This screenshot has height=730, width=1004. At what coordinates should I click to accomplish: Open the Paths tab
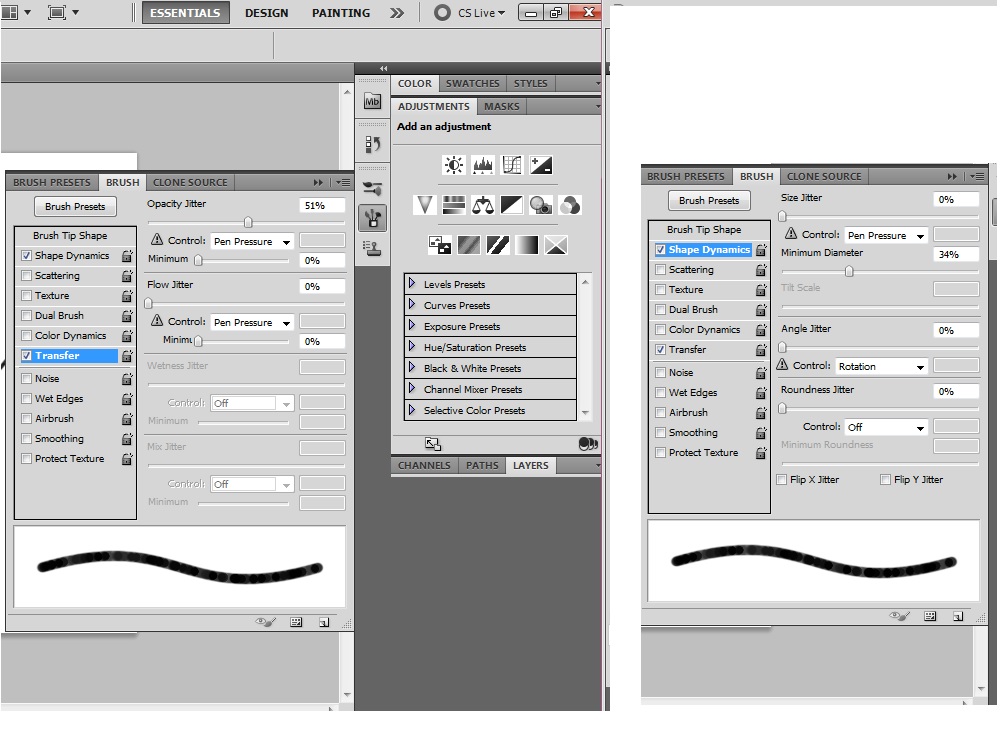coord(482,466)
